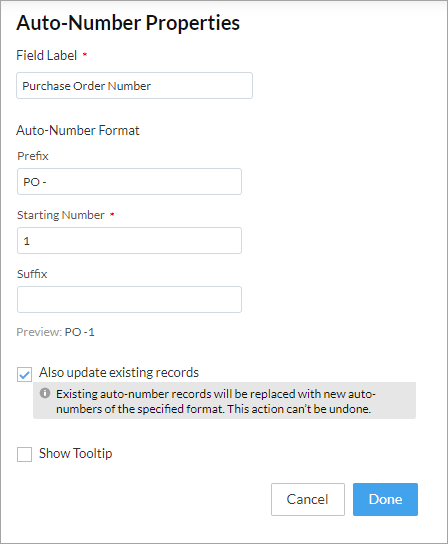This screenshot has height=544, width=448.
Task: Click the info icon in the warning message
Action: (x=45, y=393)
